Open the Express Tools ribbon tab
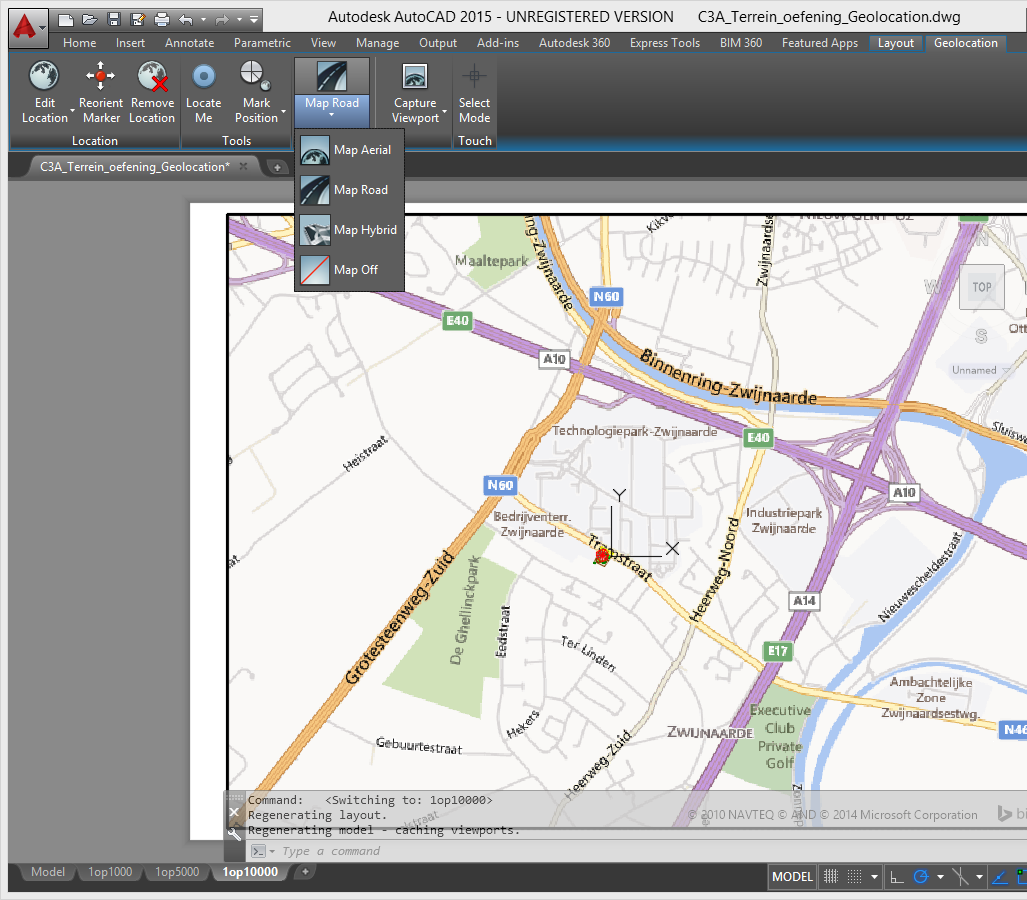 coord(665,43)
